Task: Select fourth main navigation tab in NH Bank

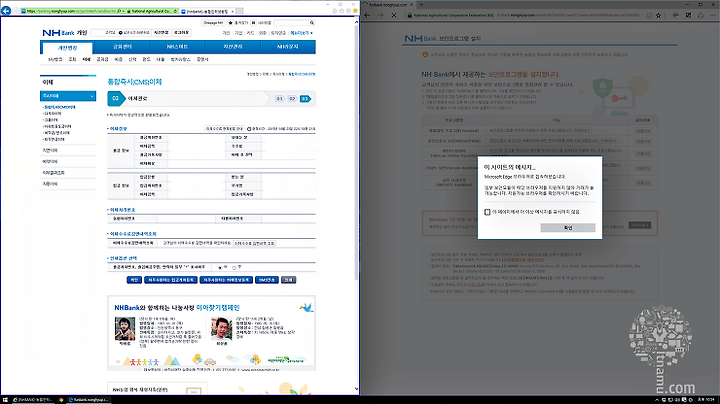Action: [232, 47]
